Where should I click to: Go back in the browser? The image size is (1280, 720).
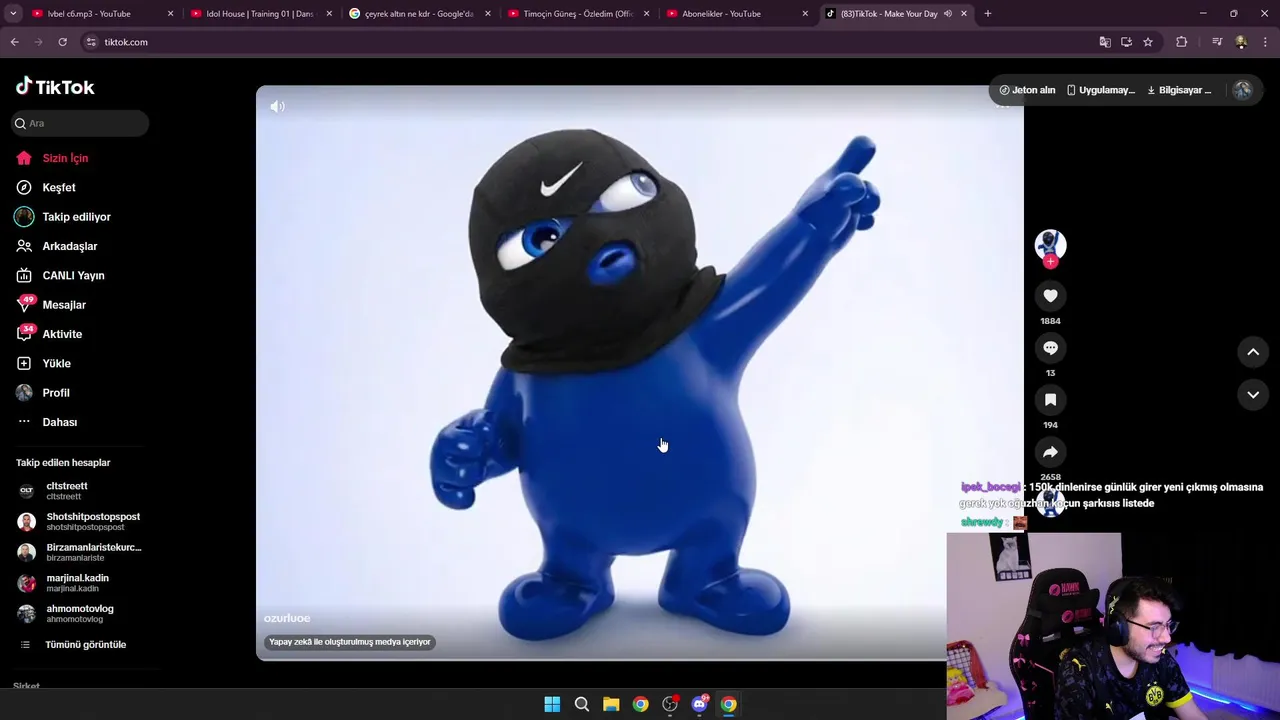[14, 42]
